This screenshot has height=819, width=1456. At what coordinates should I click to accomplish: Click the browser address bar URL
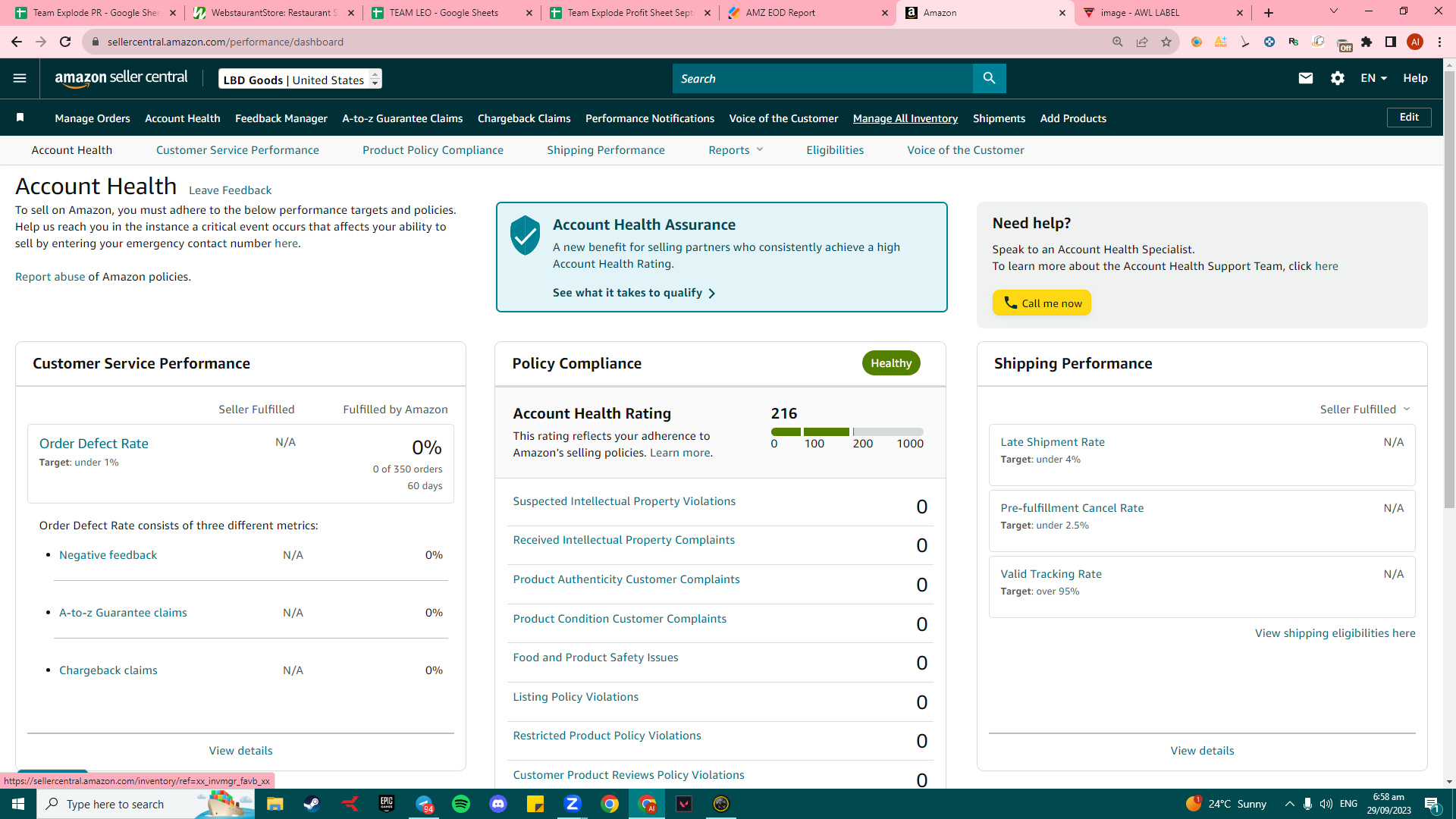225,42
